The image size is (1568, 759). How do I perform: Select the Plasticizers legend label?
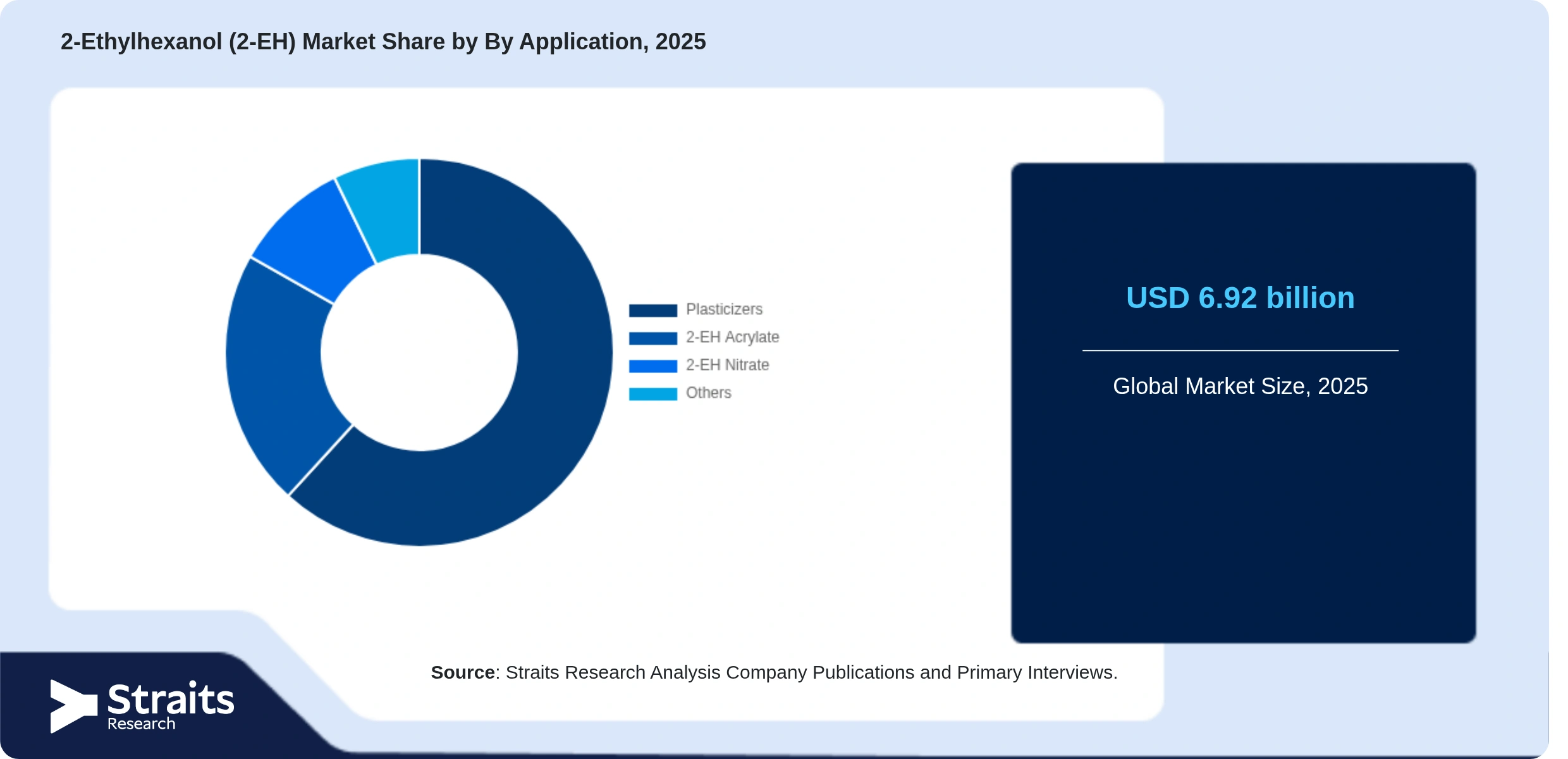(x=724, y=309)
